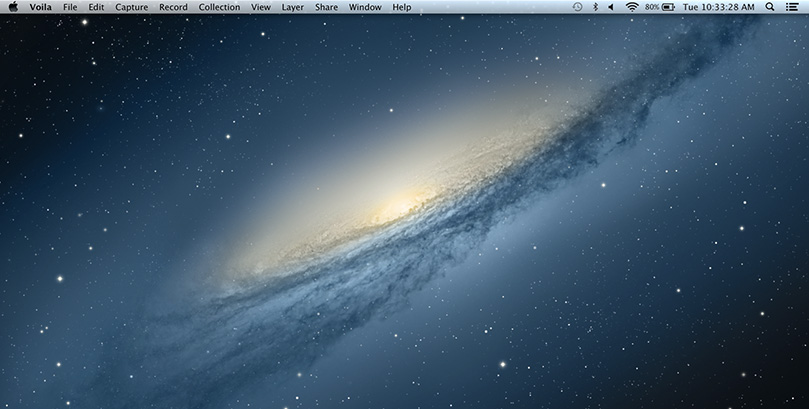Open the Edit menu
This screenshot has width=809, height=409.
96,7
